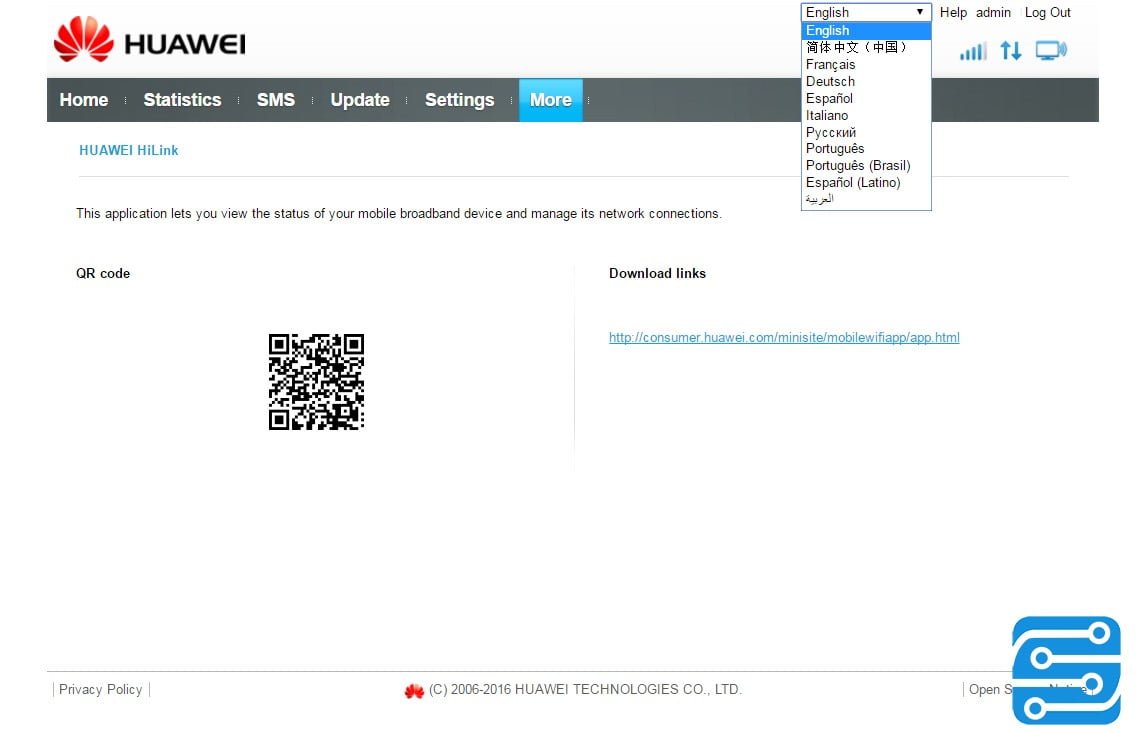Open the mobilewifiapp download link
Viewport: 1140px width, 732px height.
coord(784,337)
